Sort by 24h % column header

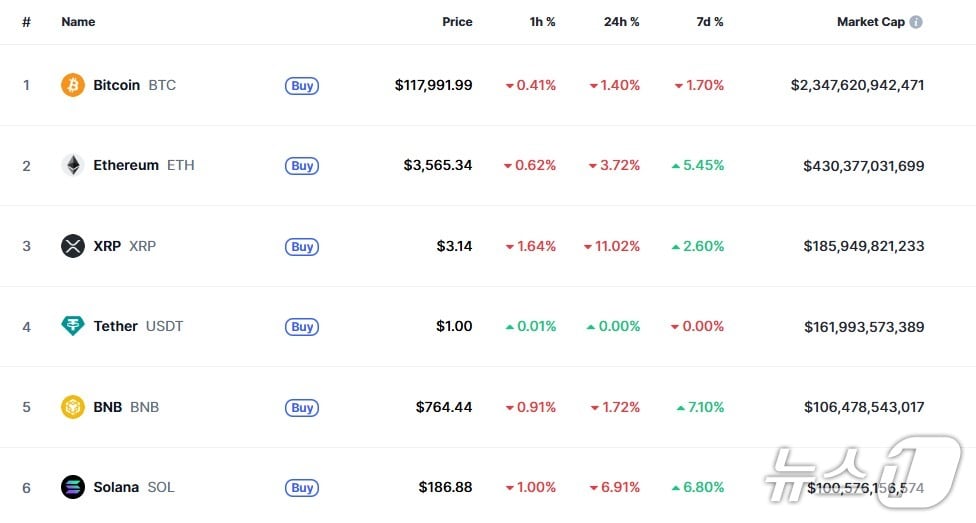(x=621, y=22)
